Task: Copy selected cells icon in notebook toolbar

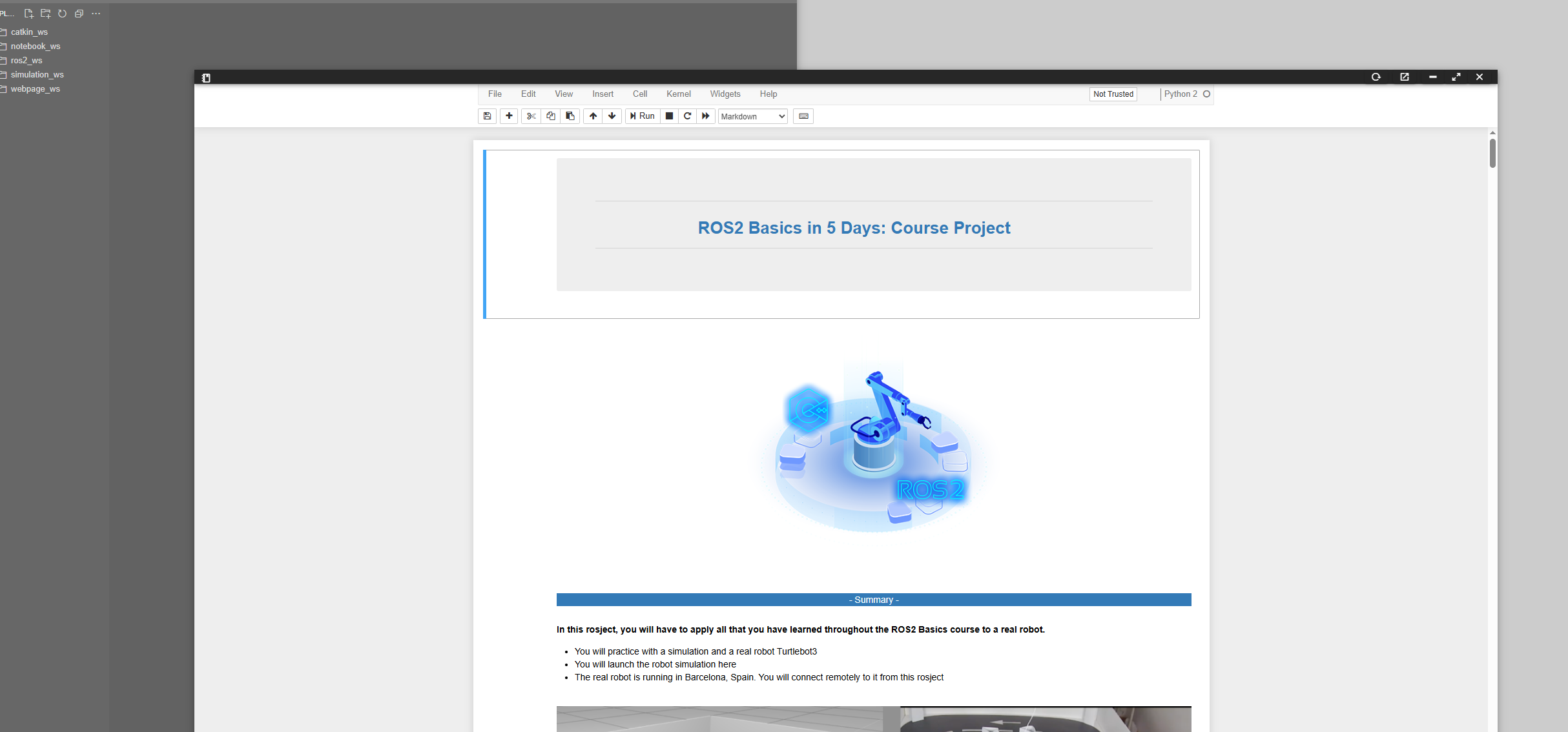Action: pyautogui.click(x=550, y=116)
